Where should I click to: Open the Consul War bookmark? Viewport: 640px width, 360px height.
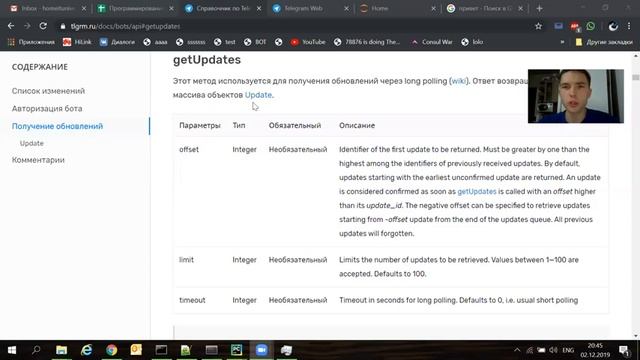(x=432, y=42)
